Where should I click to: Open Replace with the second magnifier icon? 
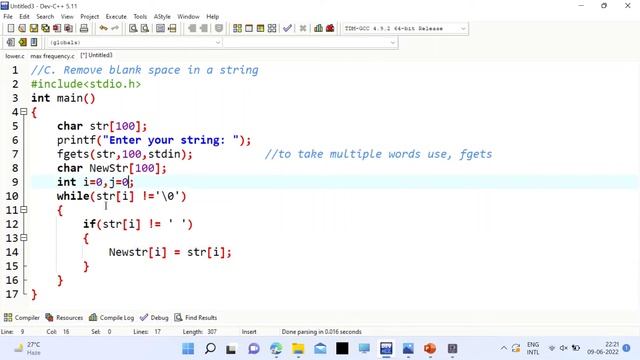[x=145, y=28]
